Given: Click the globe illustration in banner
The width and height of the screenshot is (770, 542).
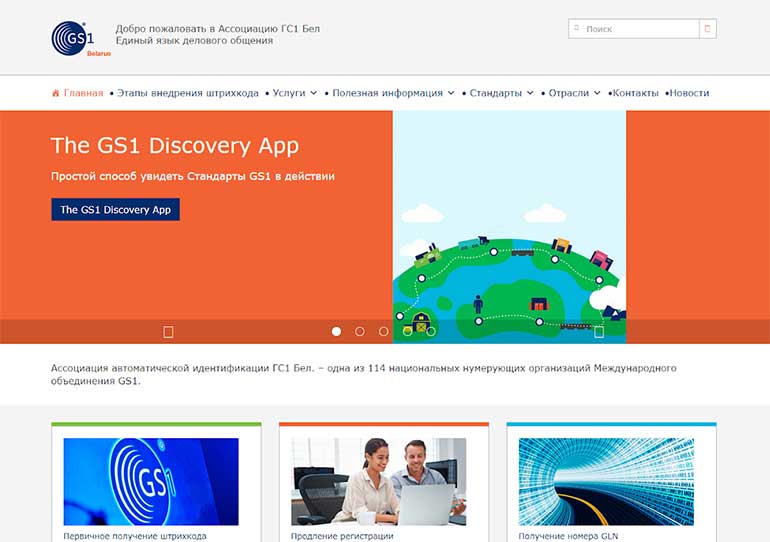Looking at the screenshot, I should pos(509,227).
